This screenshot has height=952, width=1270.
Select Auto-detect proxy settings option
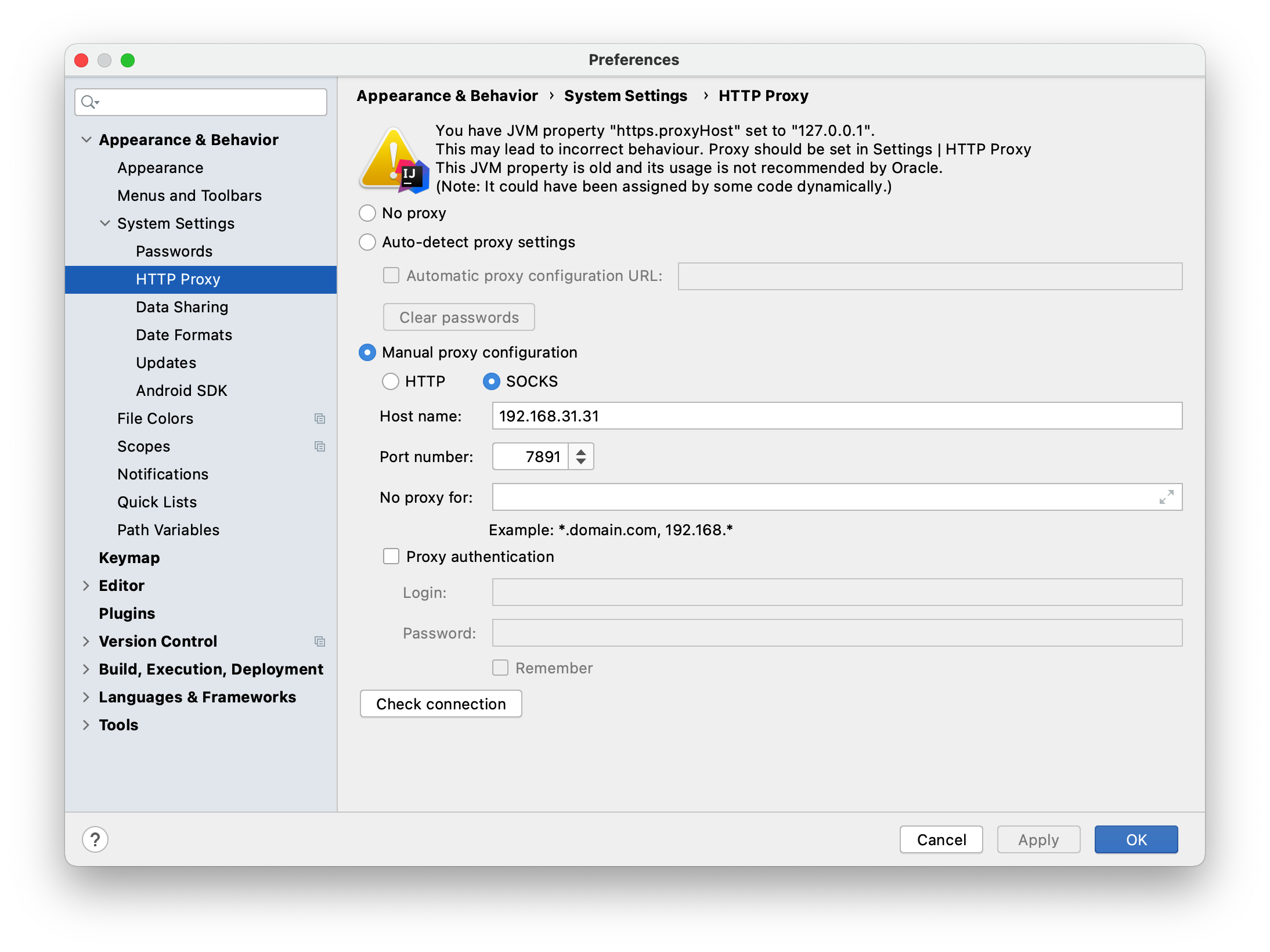point(367,242)
